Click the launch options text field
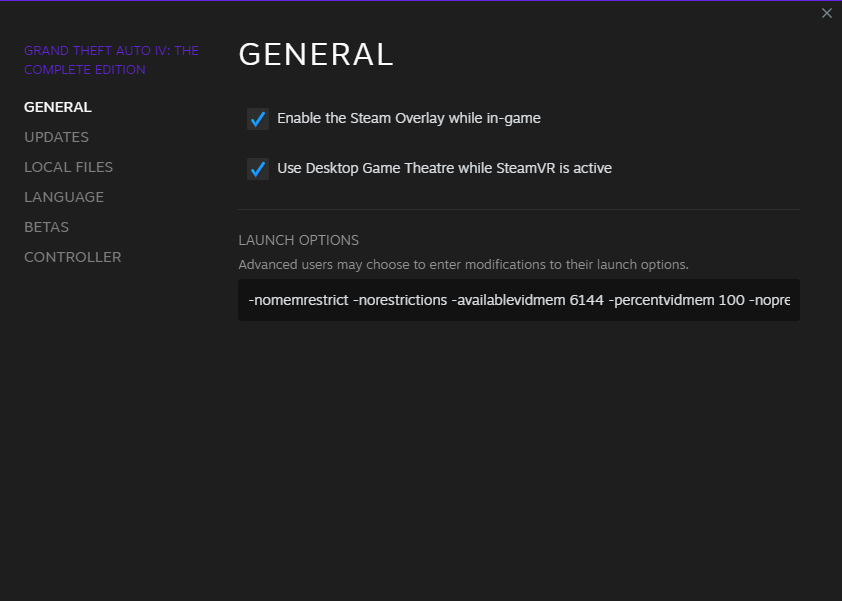This screenshot has height=601, width=842. (x=519, y=300)
